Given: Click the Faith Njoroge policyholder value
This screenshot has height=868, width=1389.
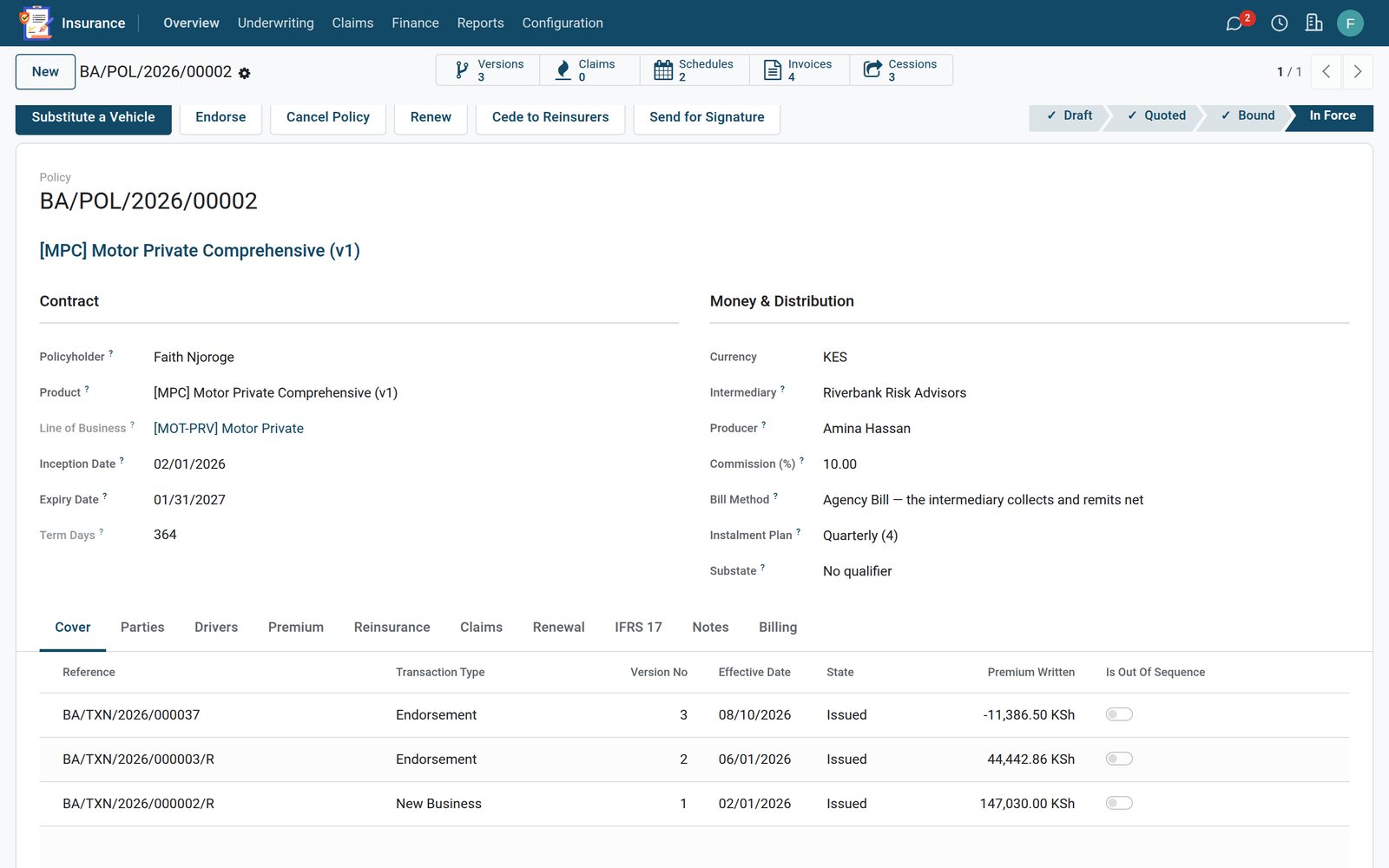Looking at the screenshot, I should 194,358.
